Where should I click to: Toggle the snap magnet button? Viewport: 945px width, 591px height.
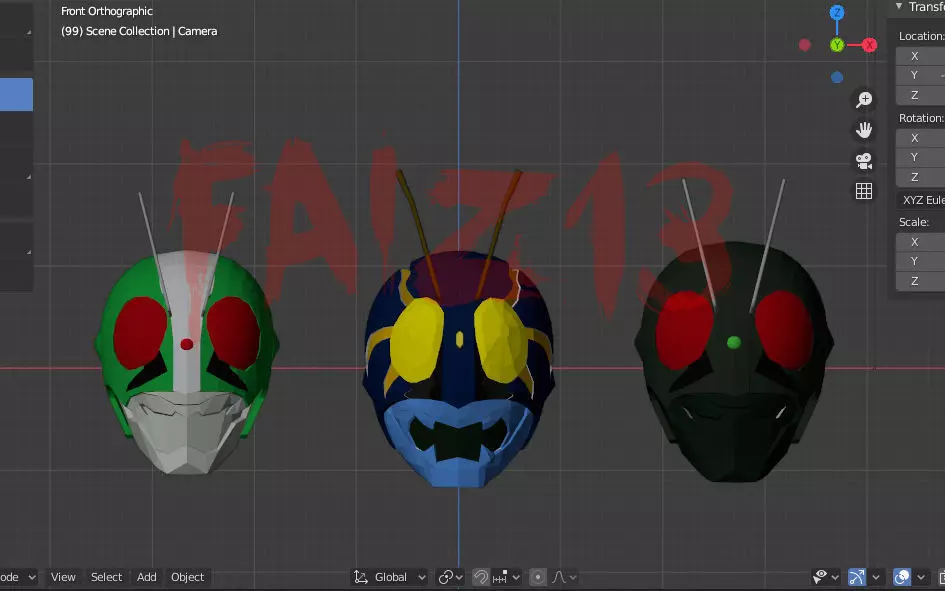(x=480, y=577)
